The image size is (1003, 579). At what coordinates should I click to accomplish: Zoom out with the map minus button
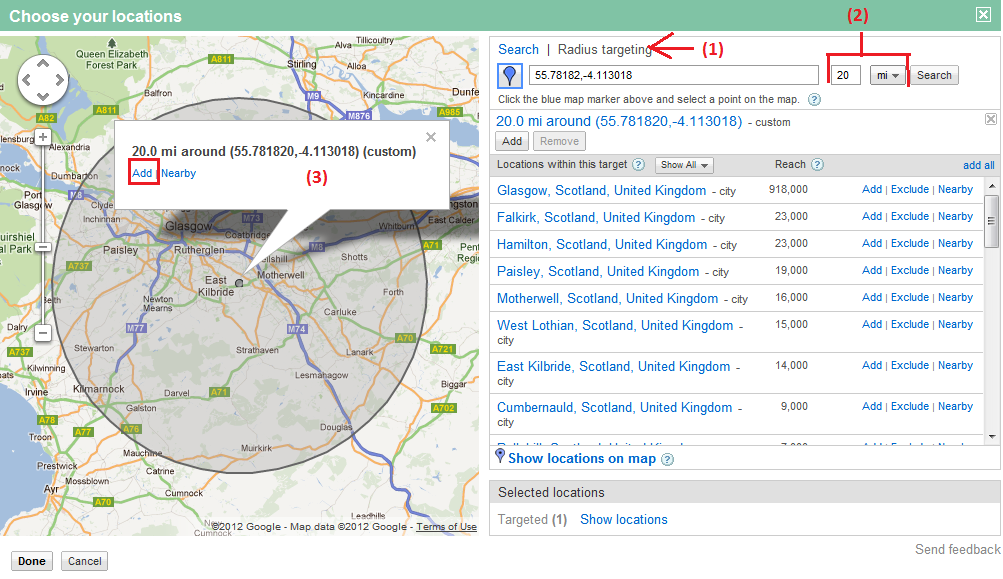(43, 333)
